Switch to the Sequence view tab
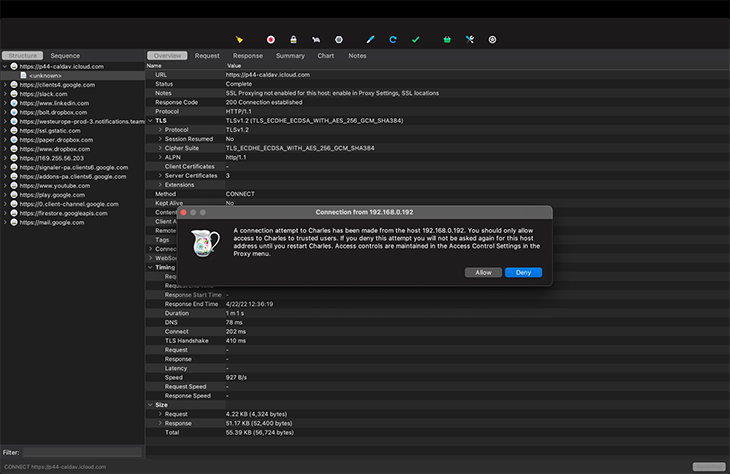 point(65,56)
